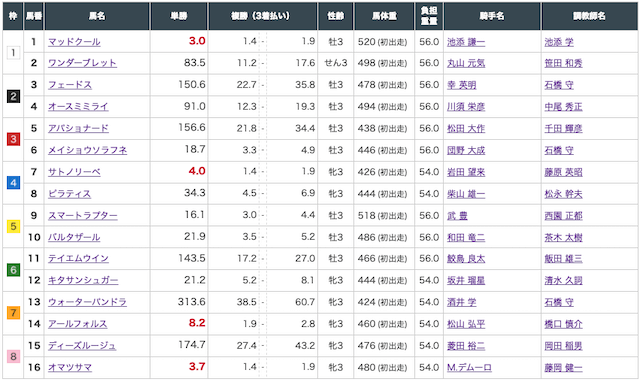Select the blue frame 4 badge
This screenshot has height=382, width=640.
coord(13,183)
